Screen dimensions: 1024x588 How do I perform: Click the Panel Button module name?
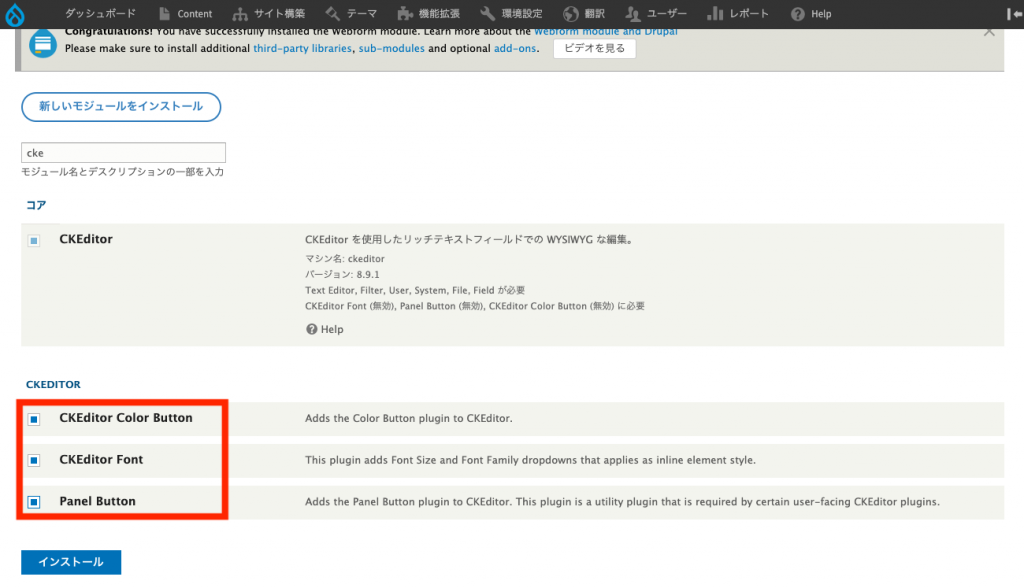pyautogui.click(x=97, y=502)
